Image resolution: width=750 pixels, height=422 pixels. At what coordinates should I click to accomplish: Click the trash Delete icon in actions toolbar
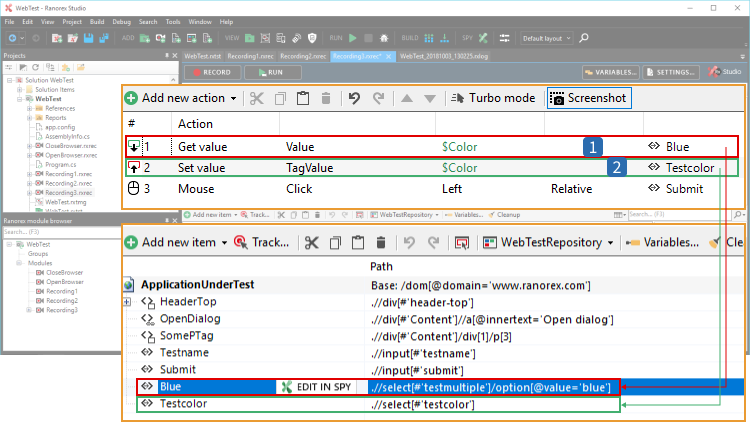(326, 98)
